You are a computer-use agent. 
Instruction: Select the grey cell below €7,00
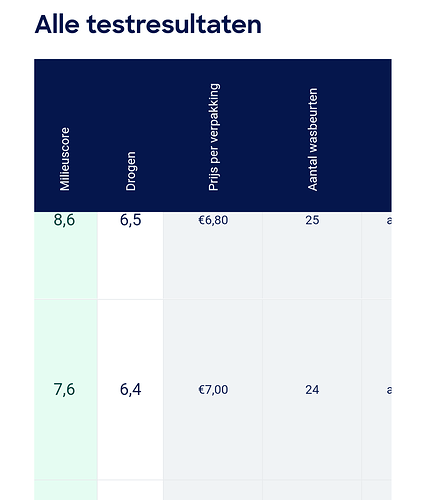click(x=213, y=490)
